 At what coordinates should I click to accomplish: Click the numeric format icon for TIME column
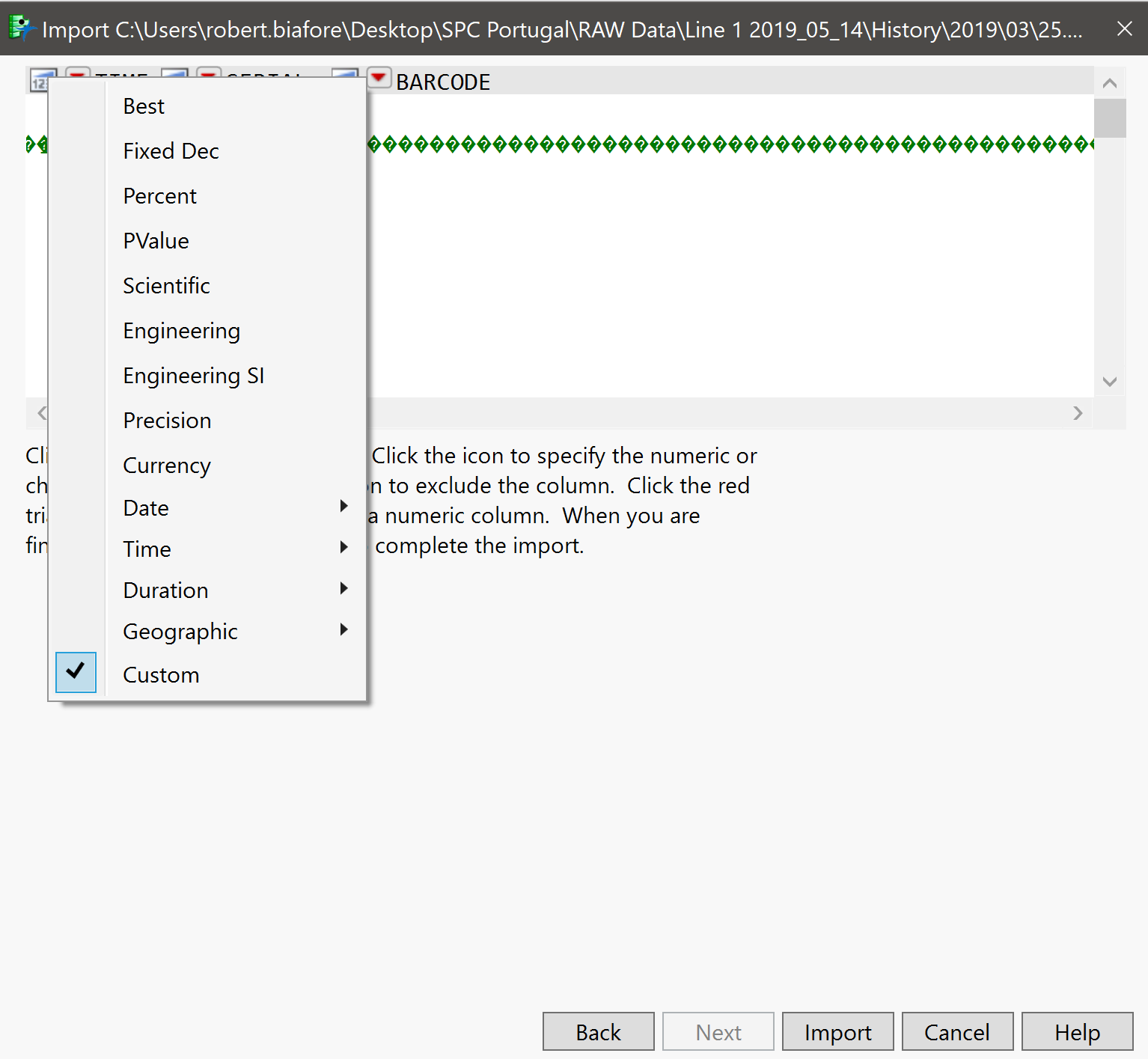click(x=43, y=79)
